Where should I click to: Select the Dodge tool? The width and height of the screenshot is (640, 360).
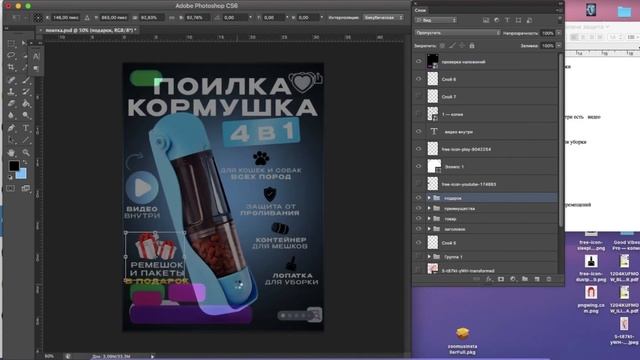pyautogui.click(x=26, y=116)
